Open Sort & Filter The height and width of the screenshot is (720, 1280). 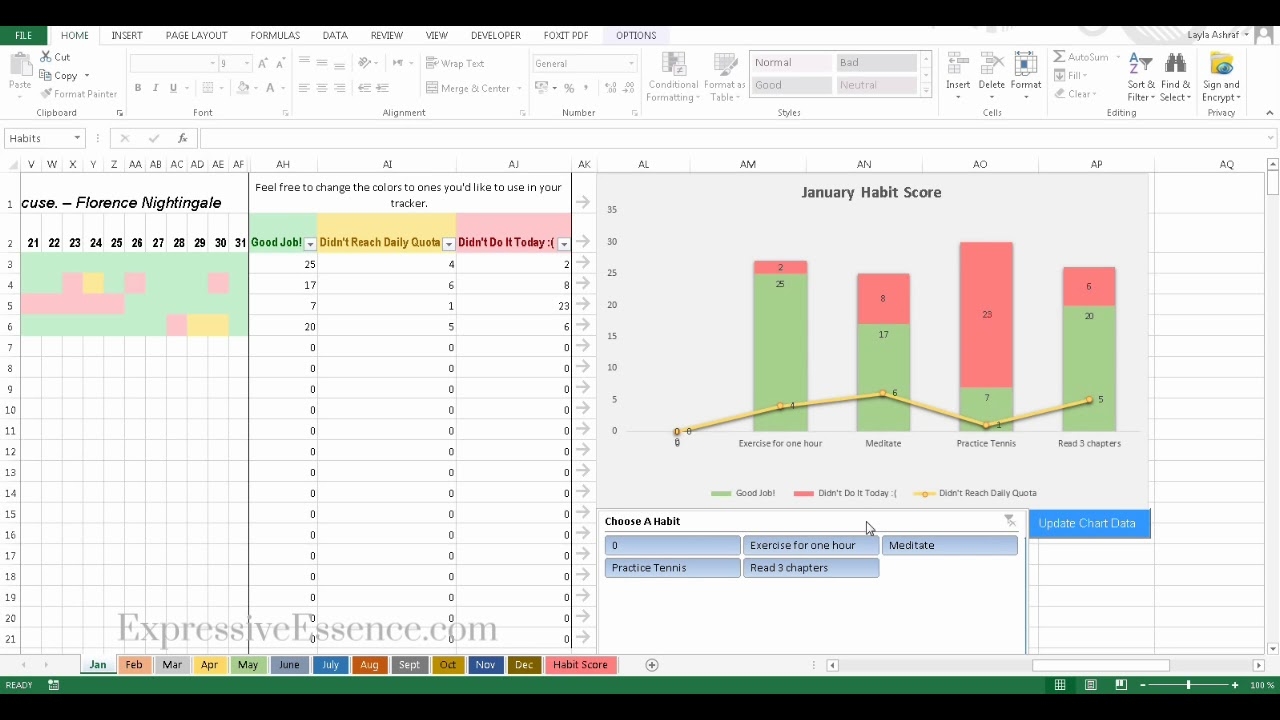[x=1140, y=75]
